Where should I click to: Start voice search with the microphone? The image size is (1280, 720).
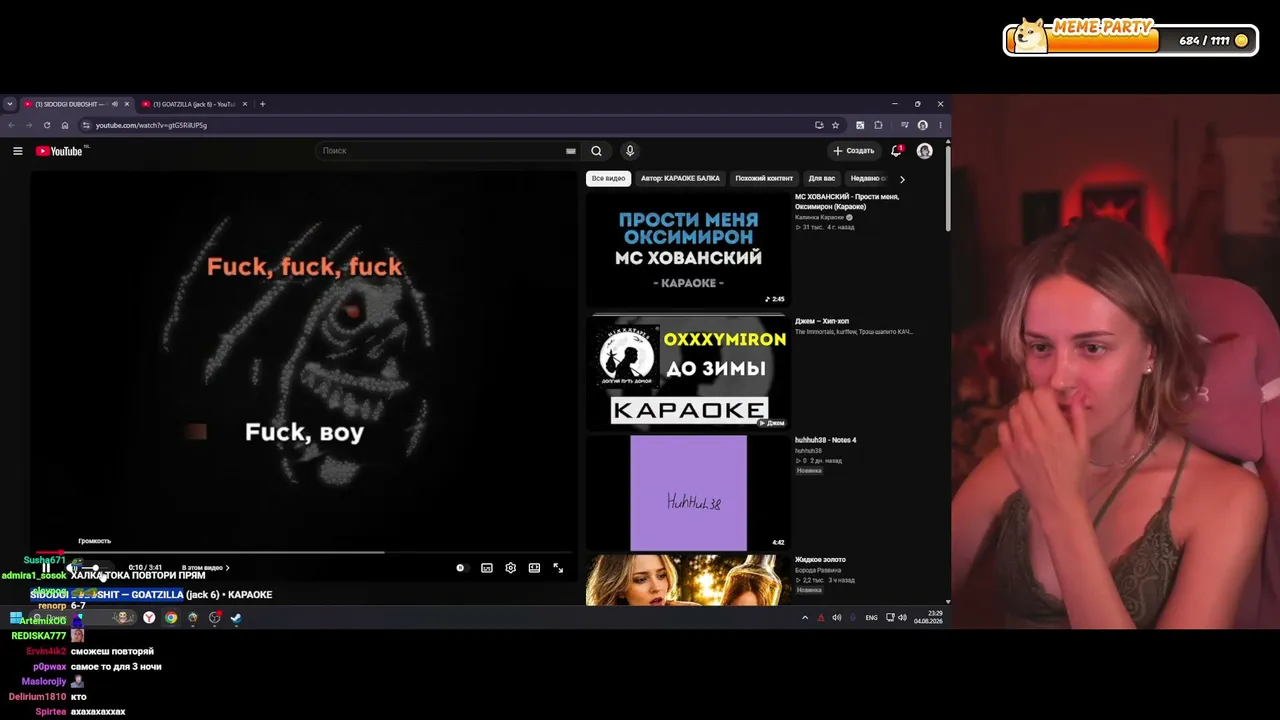(629, 151)
